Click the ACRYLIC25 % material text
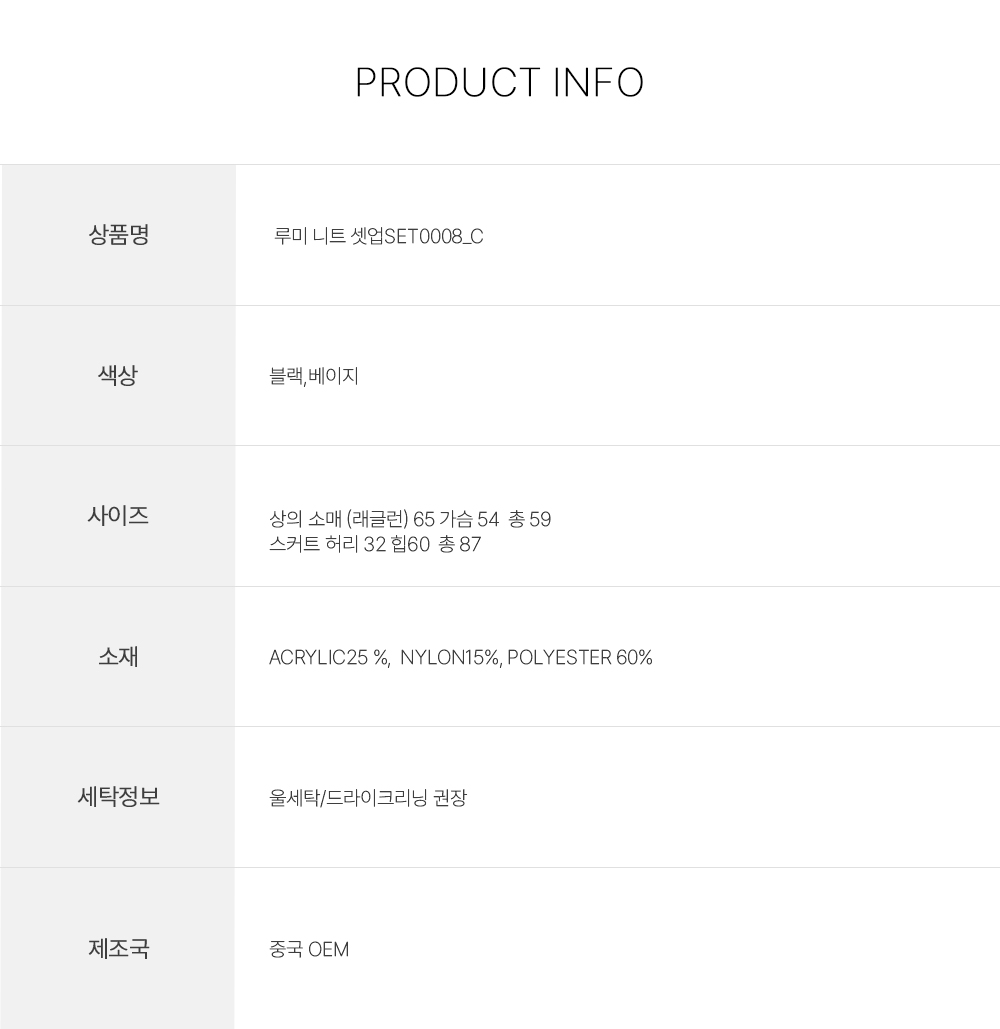 [x=328, y=658]
